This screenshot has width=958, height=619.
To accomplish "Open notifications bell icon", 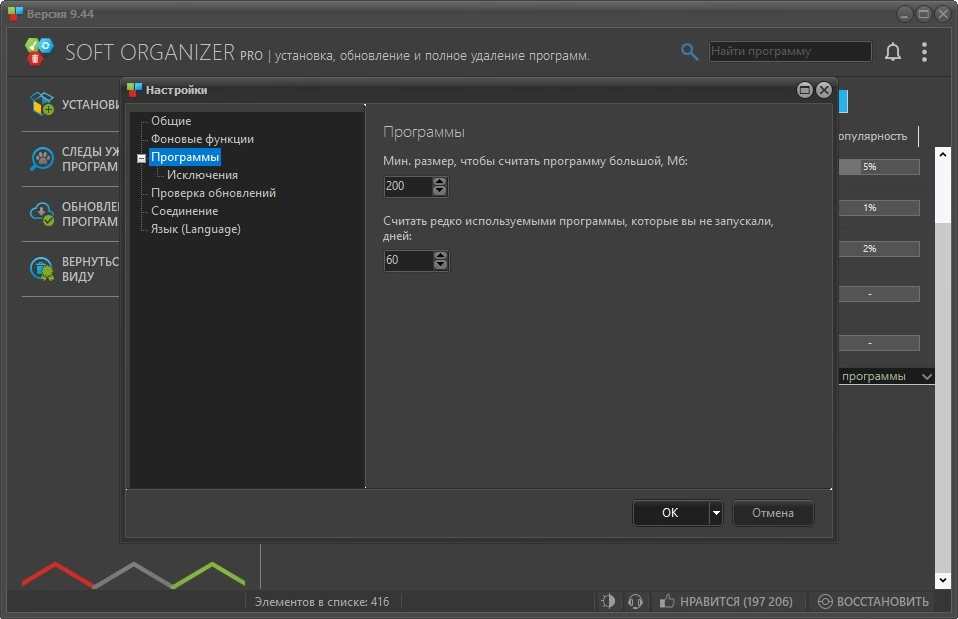I will point(893,52).
